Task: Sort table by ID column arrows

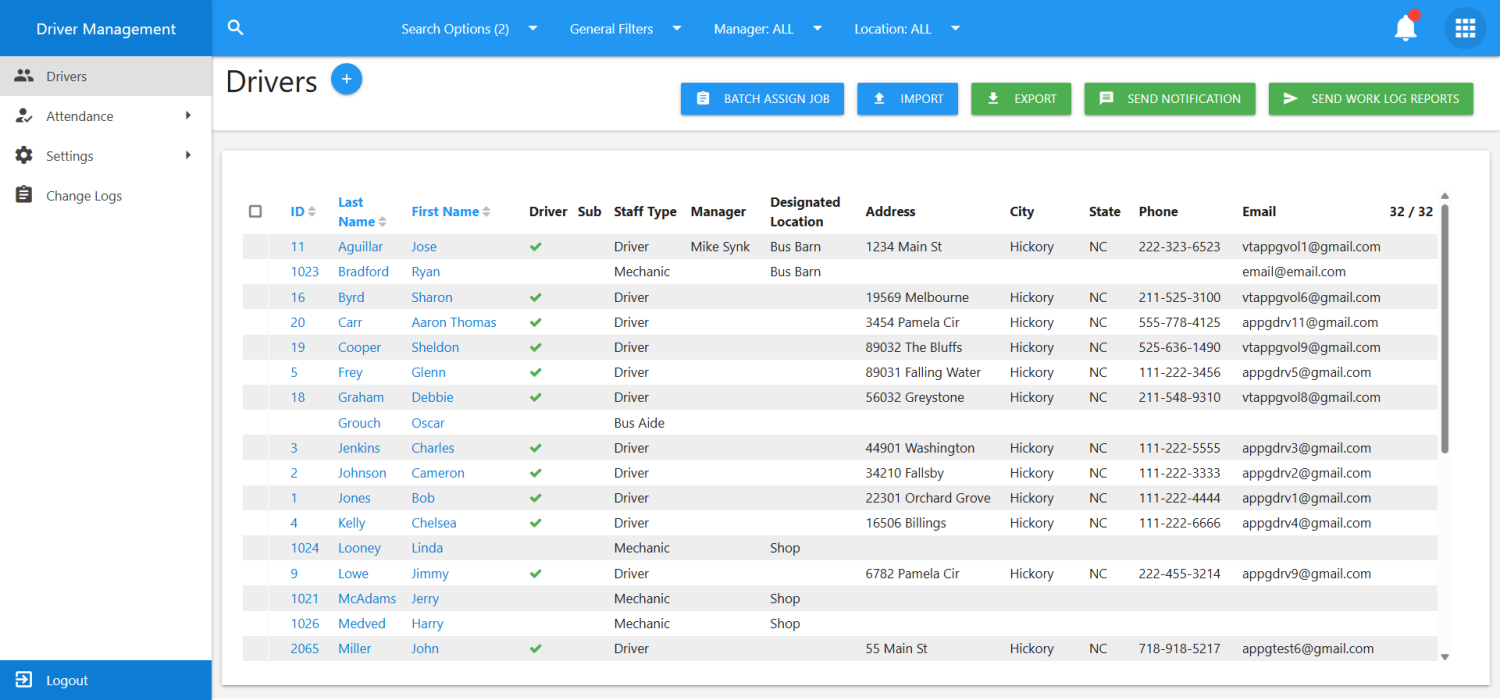Action: [x=312, y=212]
